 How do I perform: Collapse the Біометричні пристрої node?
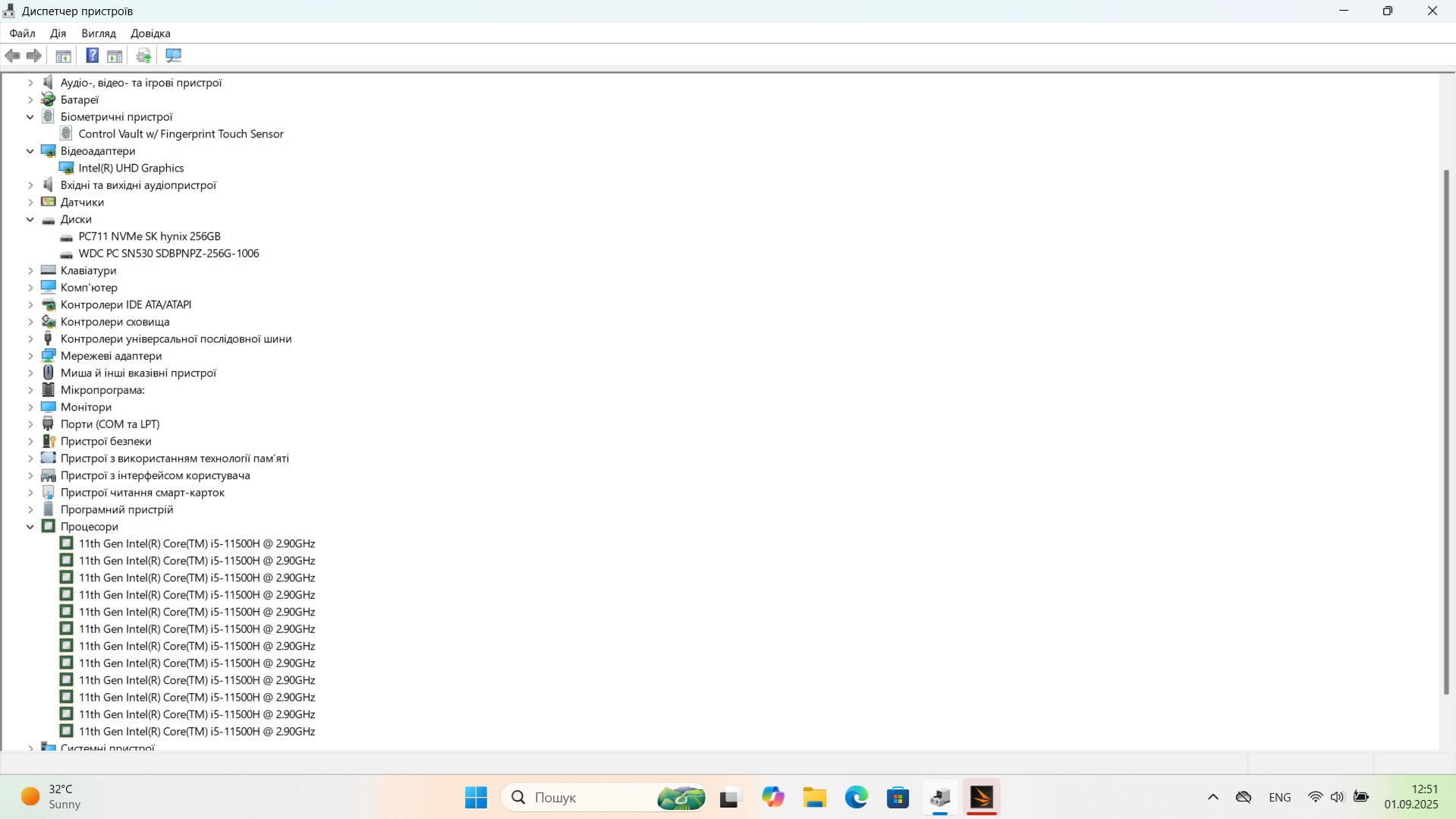click(x=30, y=117)
